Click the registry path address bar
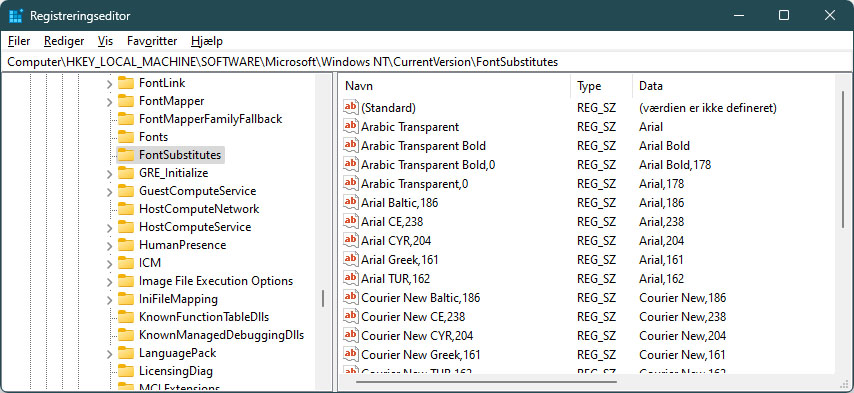 click(427, 62)
